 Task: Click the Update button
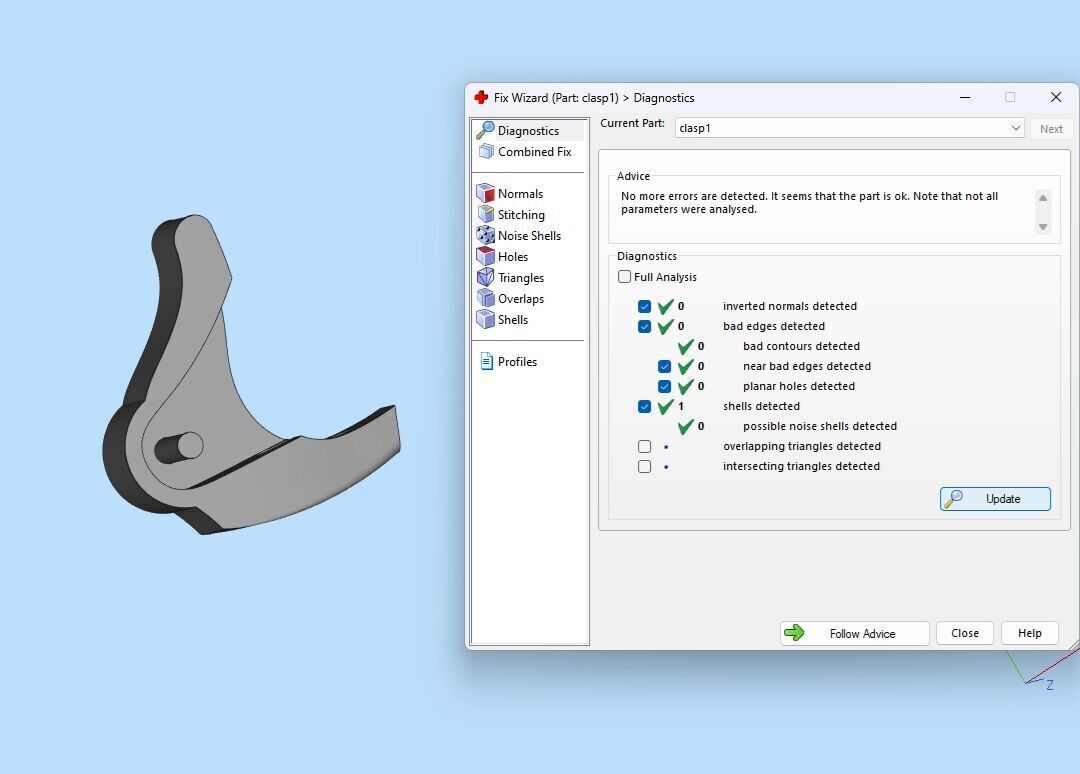(995, 499)
